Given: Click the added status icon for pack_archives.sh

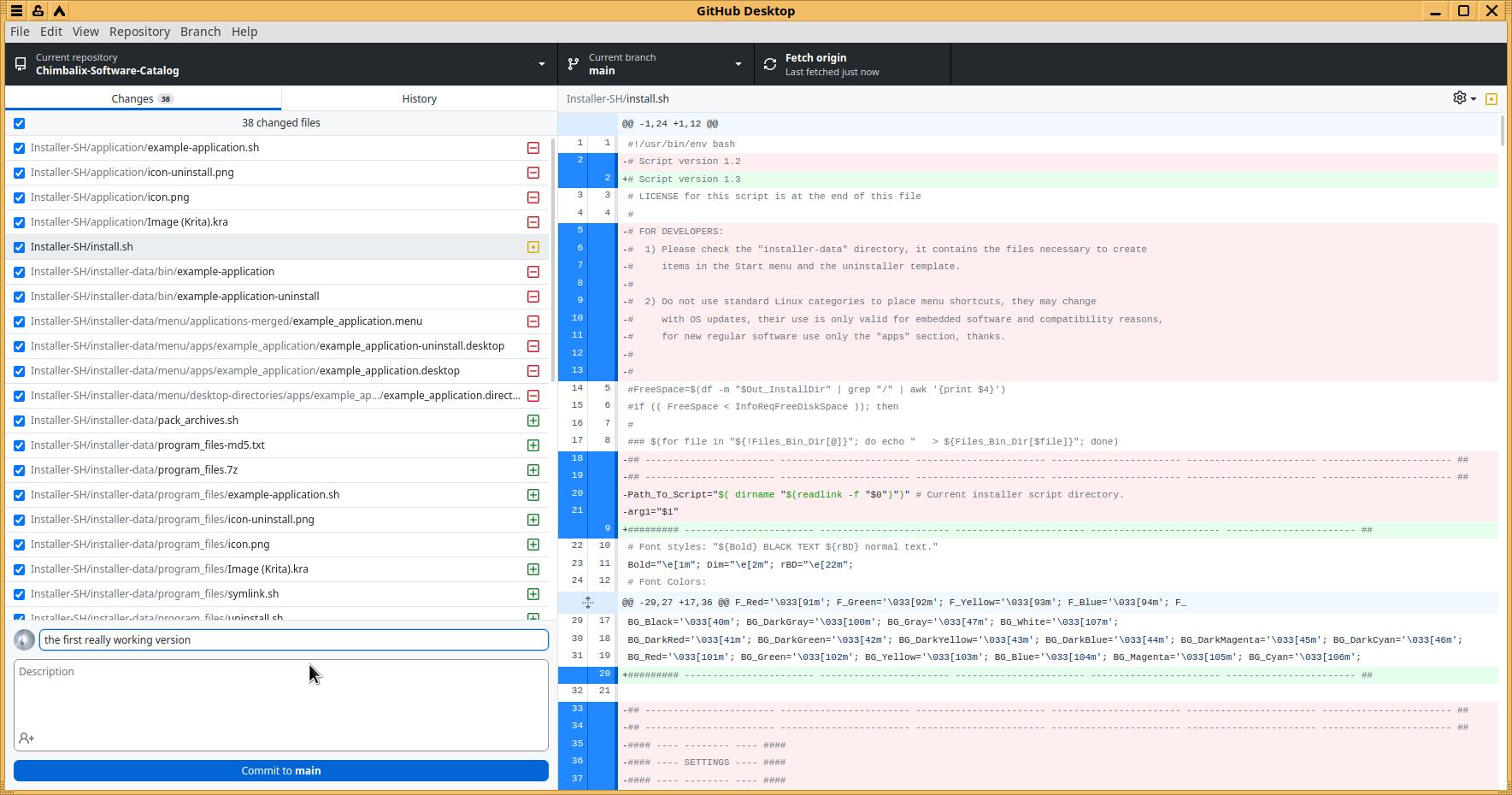Looking at the screenshot, I should (533, 421).
